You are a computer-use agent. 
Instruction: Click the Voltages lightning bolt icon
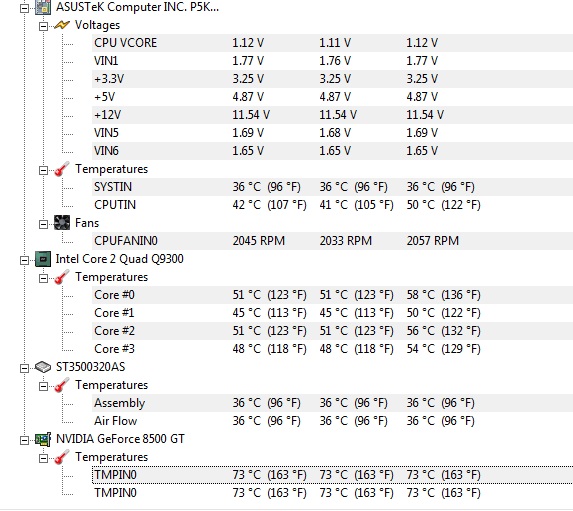coord(61,25)
